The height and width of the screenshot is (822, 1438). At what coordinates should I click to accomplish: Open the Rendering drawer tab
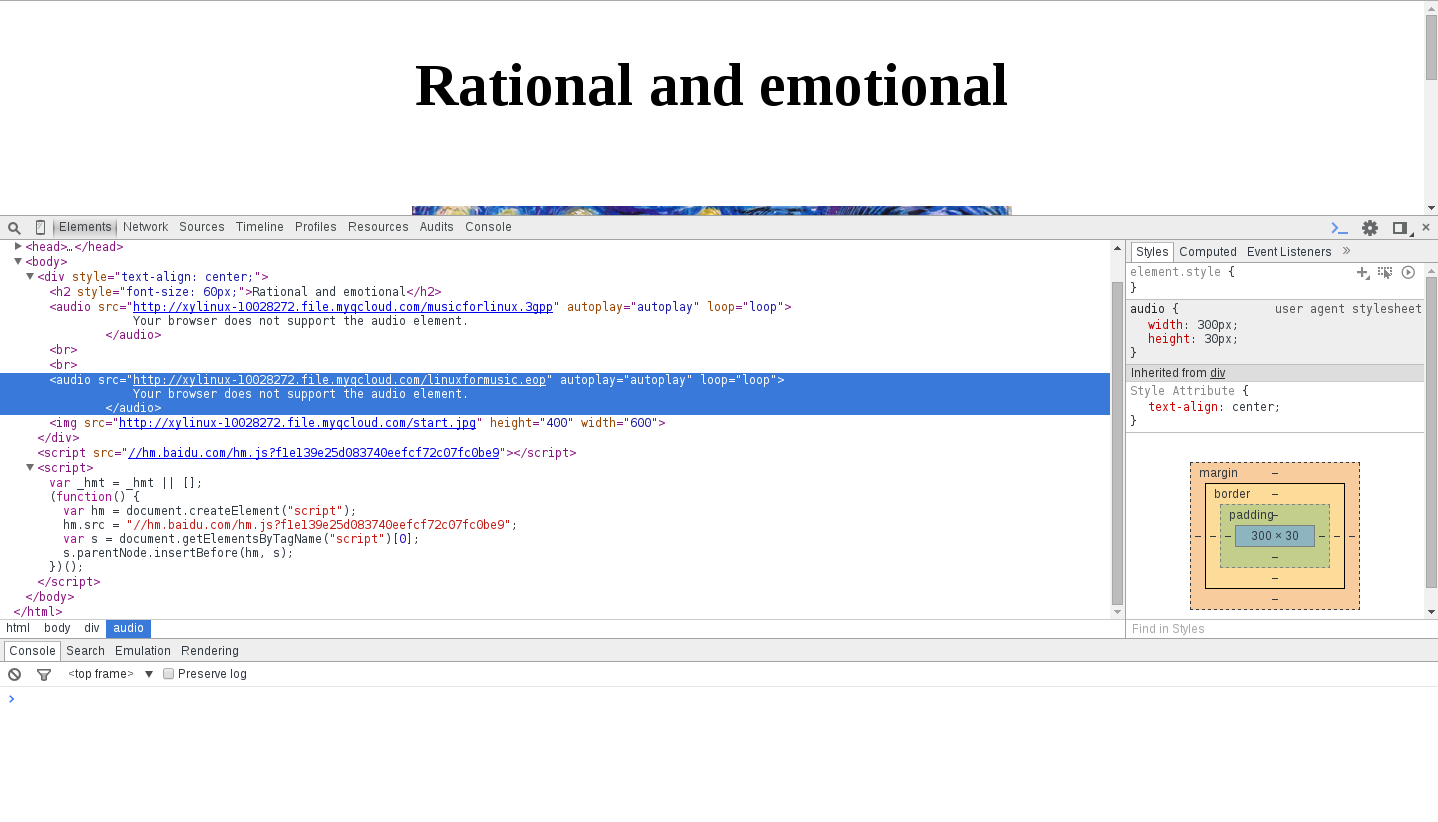point(210,651)
